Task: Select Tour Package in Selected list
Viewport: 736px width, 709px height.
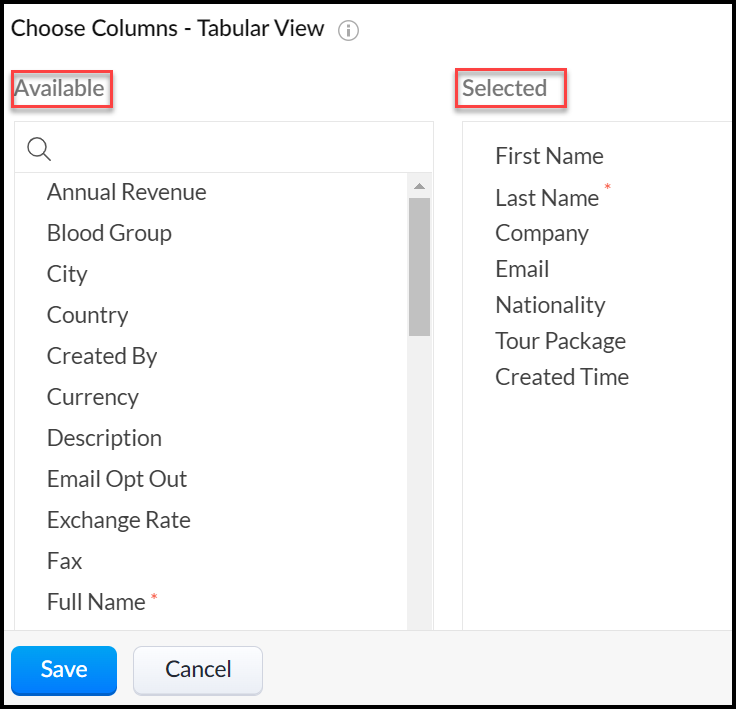Action: coord(560,341)
